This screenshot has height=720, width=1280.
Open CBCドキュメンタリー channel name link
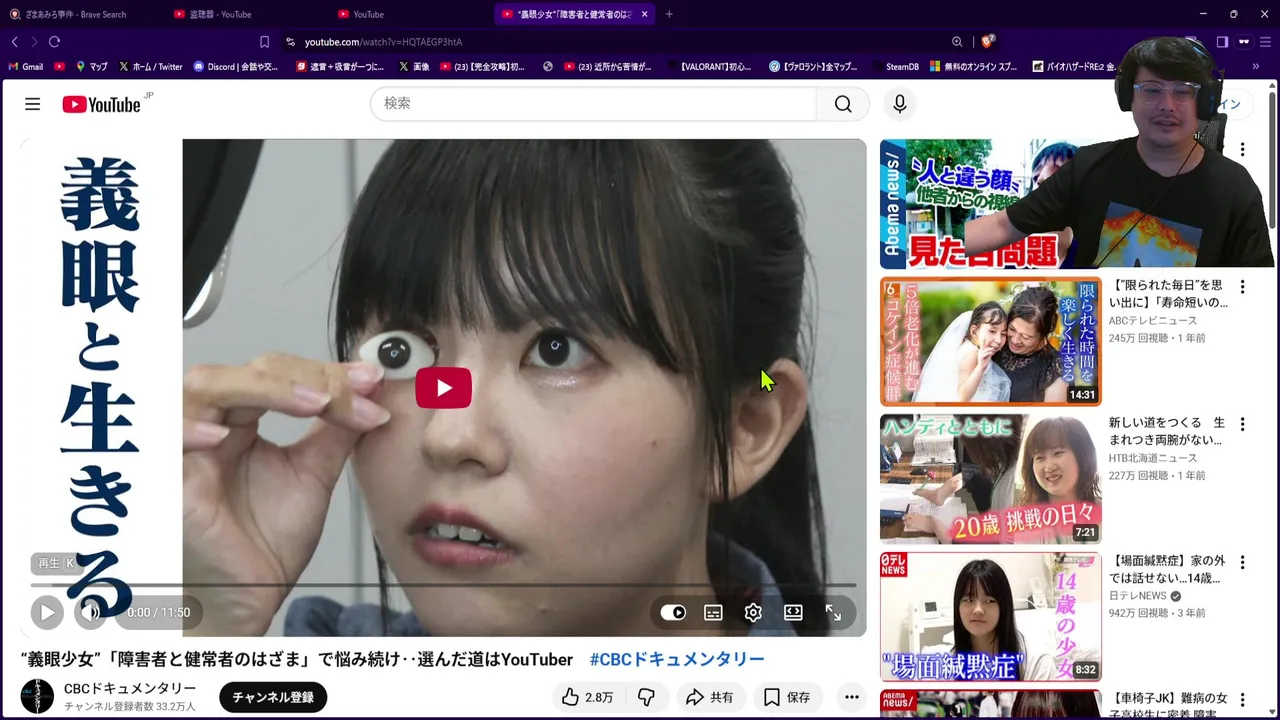(x=130, y=688)
